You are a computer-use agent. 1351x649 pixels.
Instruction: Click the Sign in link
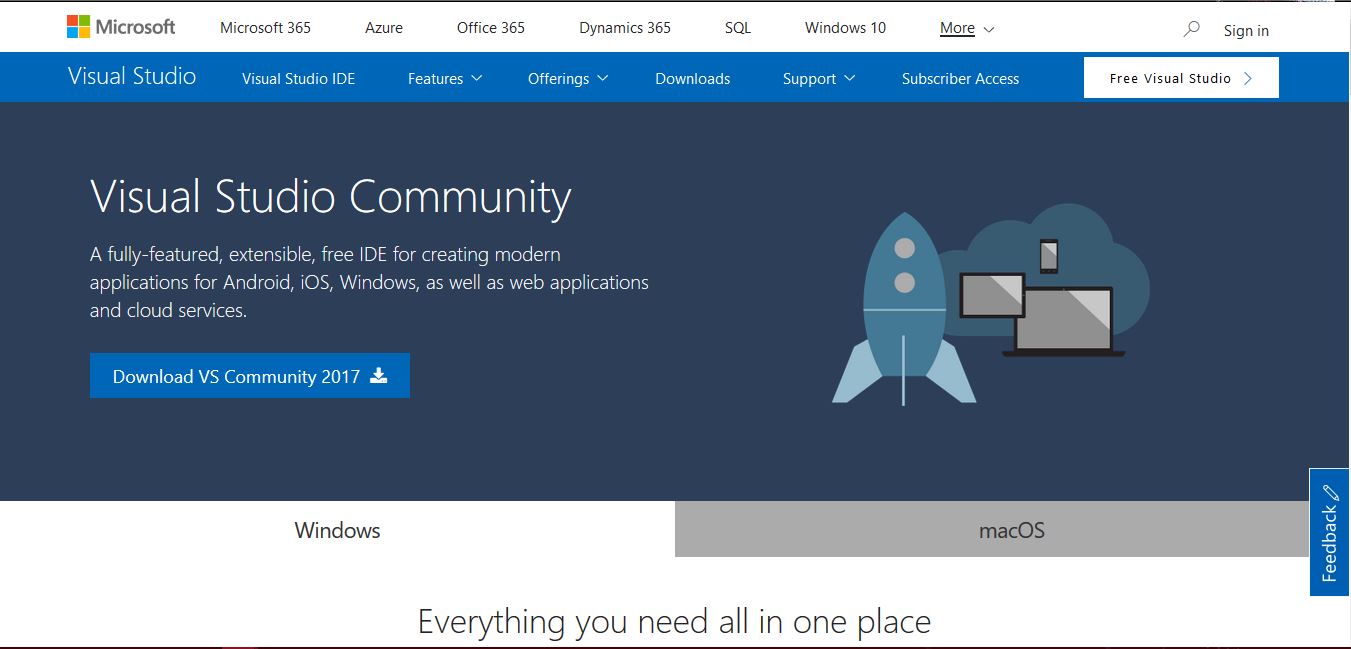[1245, 30]
